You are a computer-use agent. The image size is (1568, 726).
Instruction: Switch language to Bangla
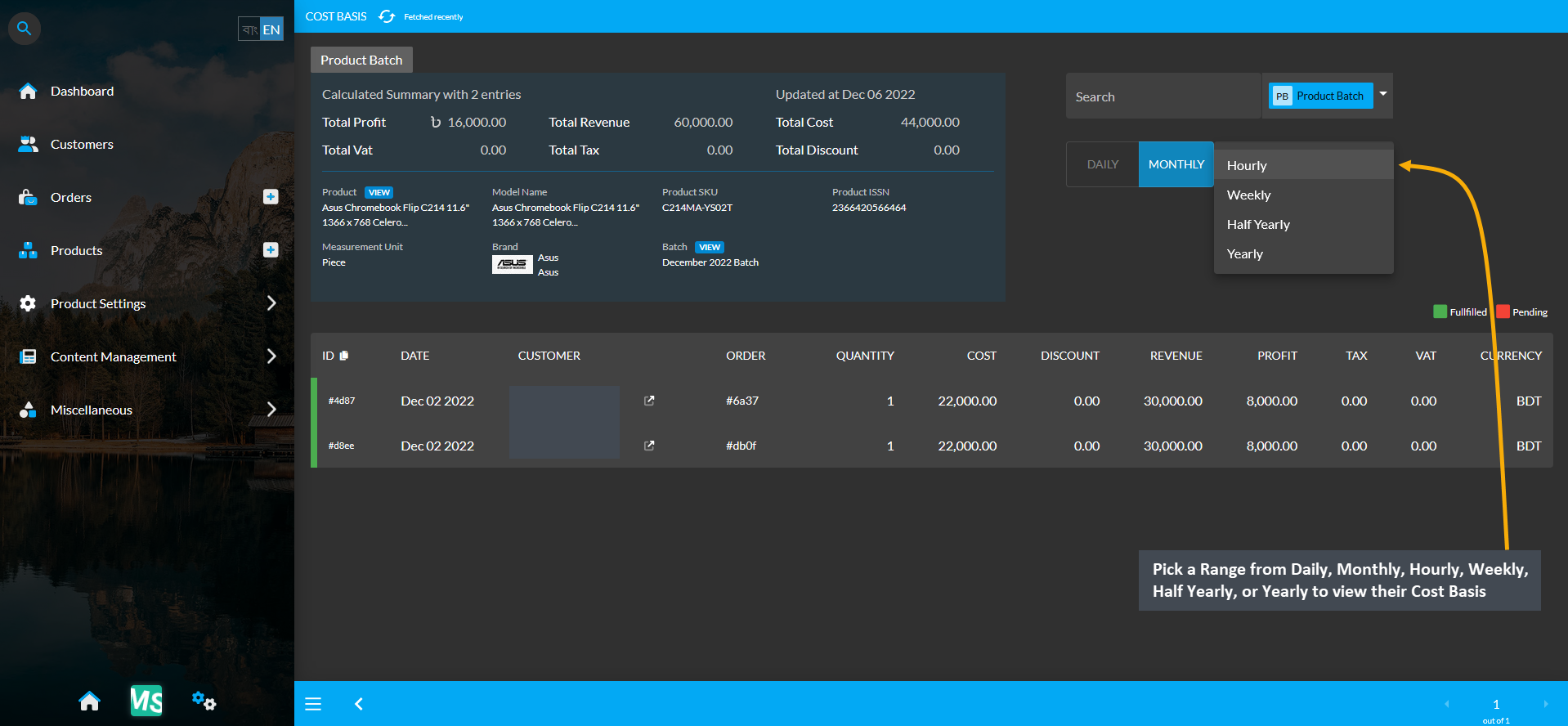click(x=249, y=29)
